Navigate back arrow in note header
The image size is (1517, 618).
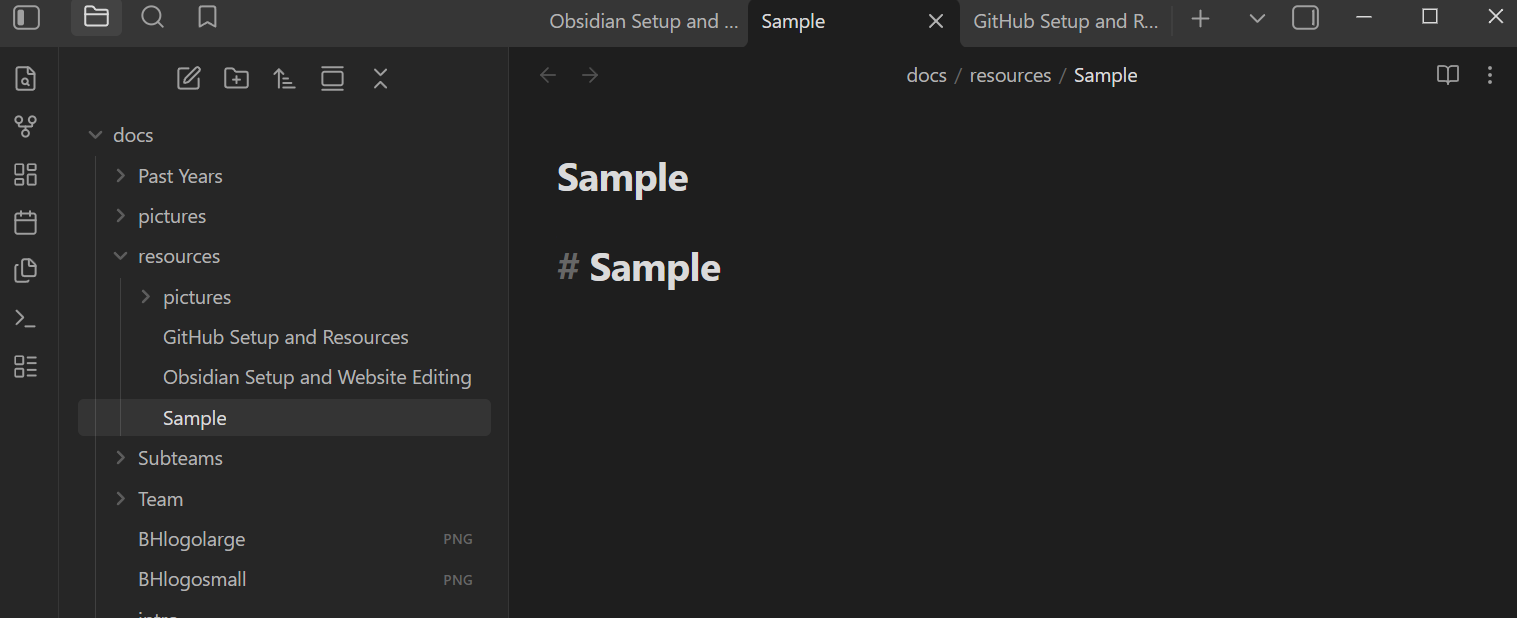click(x=548, y=75)
